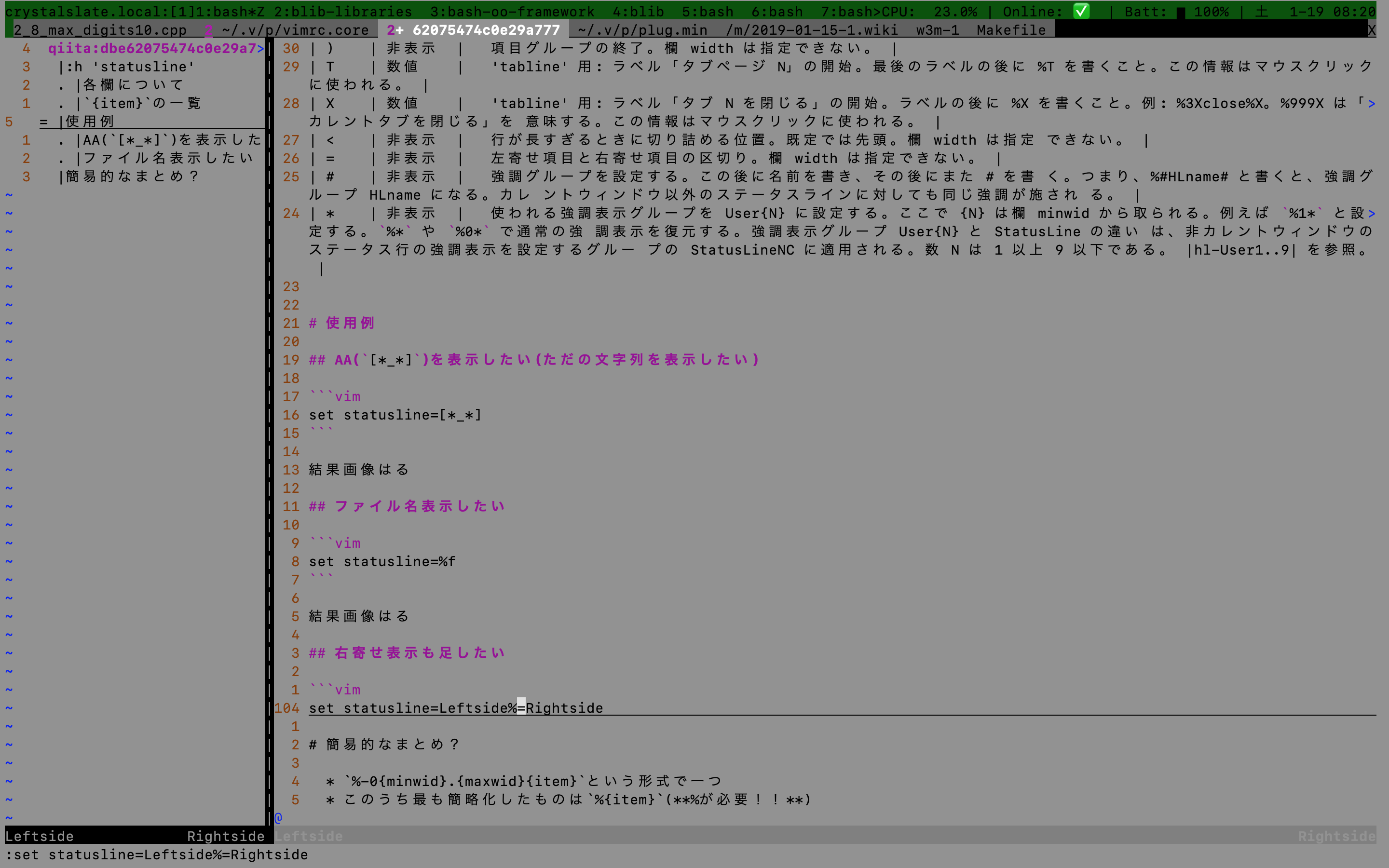This screenshot has width=1389, height=868.
Task: Switch to the Makefile tab
Action: coord(1011,30)
